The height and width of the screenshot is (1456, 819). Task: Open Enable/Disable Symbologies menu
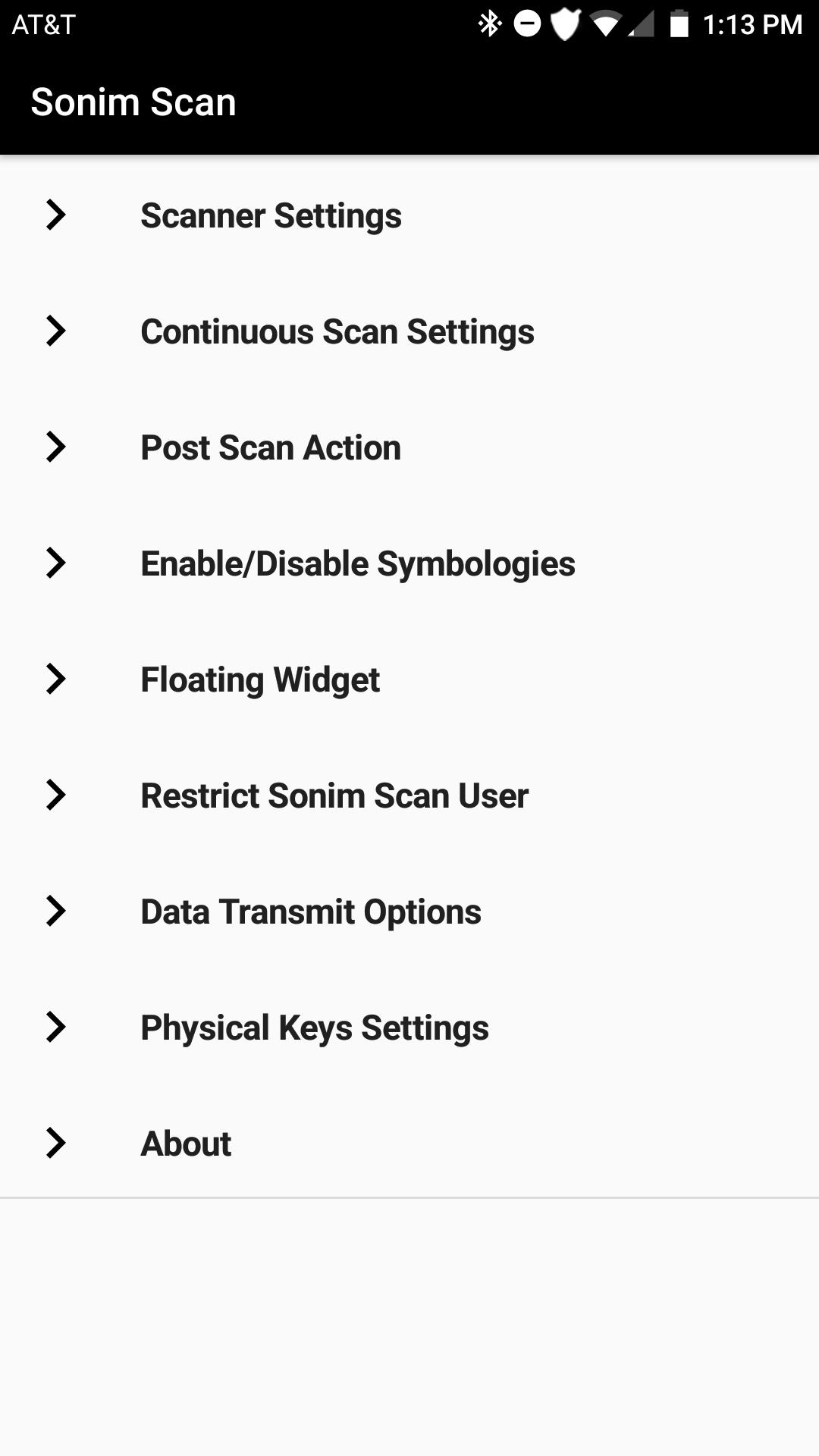click(x=358, y=564)
